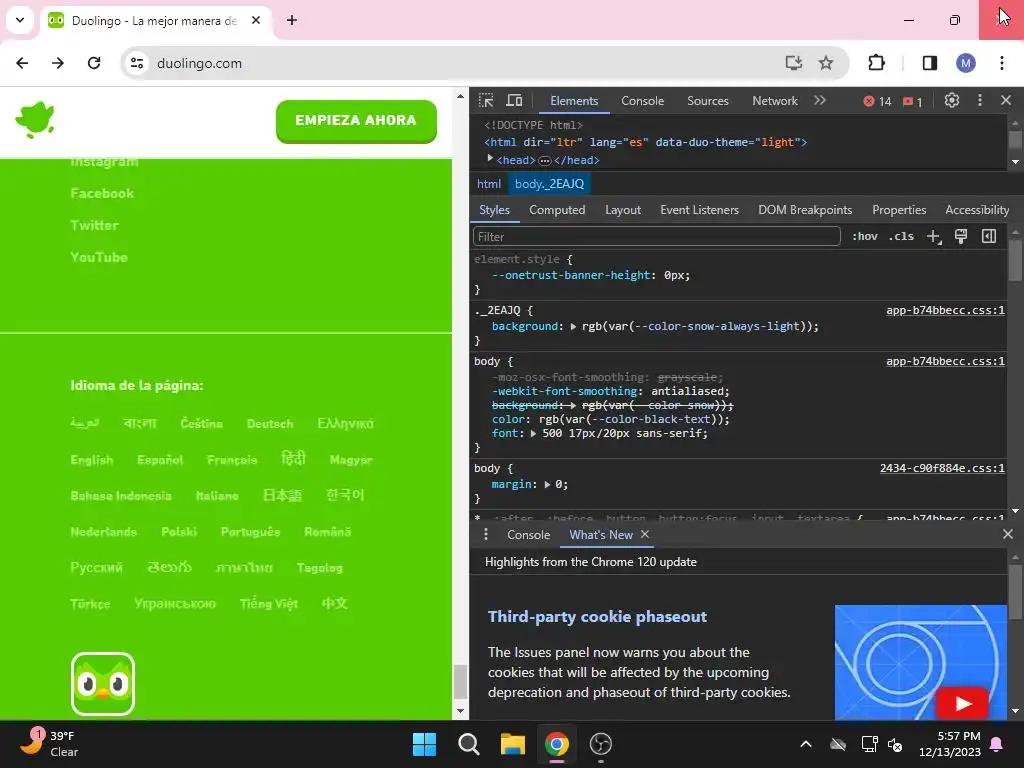Open the Facebook footer link

pyautogui.click(x=102, y=193)
